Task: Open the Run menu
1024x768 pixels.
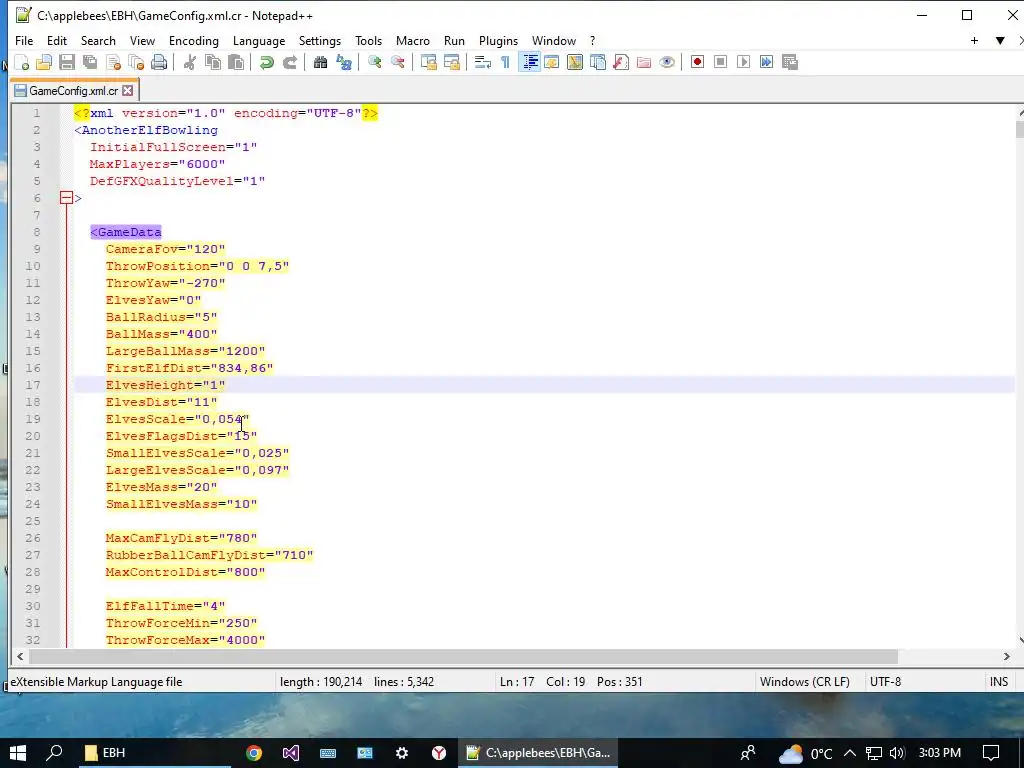Action: 455,40
